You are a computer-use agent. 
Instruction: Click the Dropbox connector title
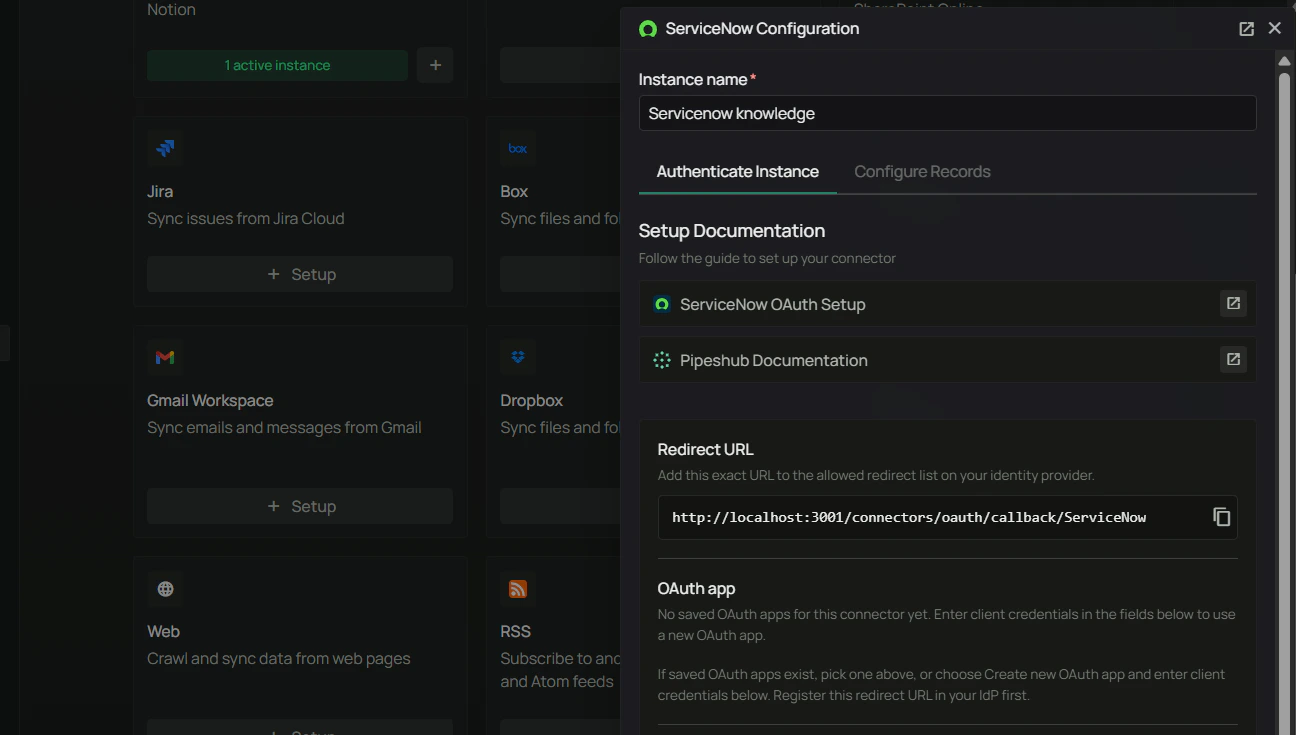[532, 400]
